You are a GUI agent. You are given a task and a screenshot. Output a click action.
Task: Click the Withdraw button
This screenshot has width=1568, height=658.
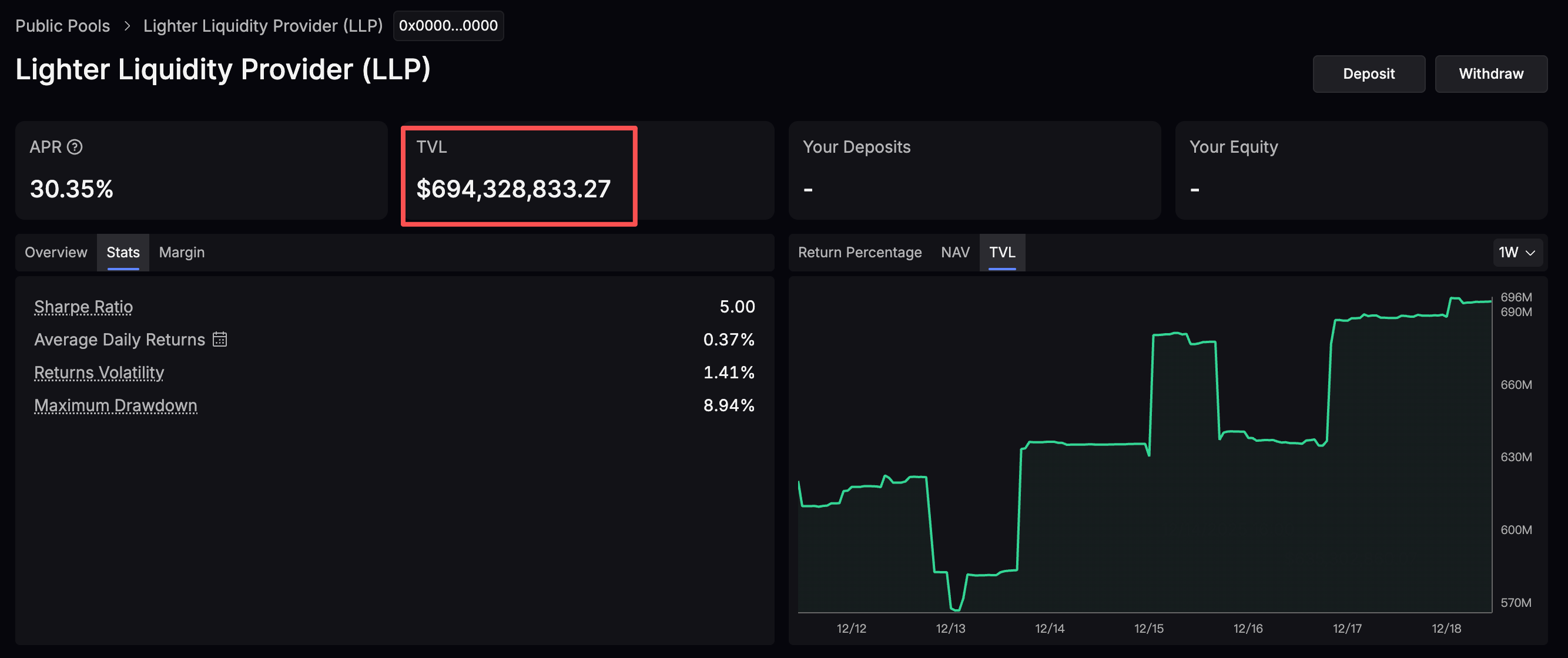[x=1492, y=73]
